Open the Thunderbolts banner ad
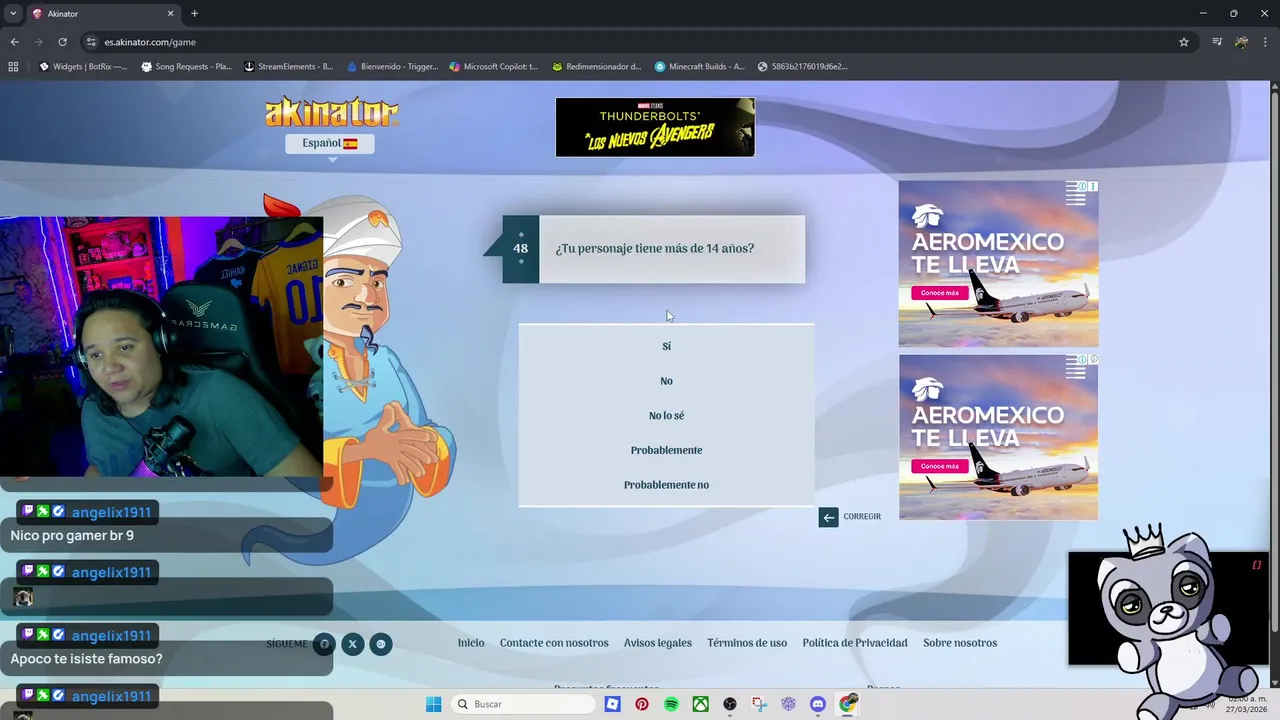Image resolution: width=1280 pixels, height=720 pixels. click(x=655, y=127)
